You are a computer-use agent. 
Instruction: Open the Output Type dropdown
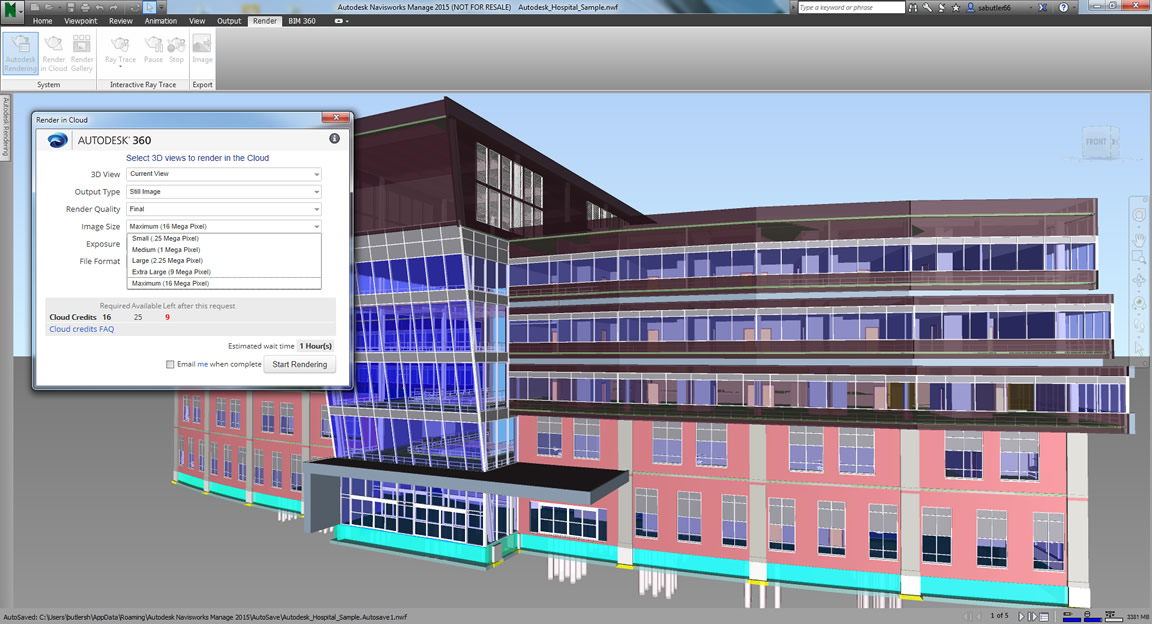pyautogui.click(x=224, y=192)
